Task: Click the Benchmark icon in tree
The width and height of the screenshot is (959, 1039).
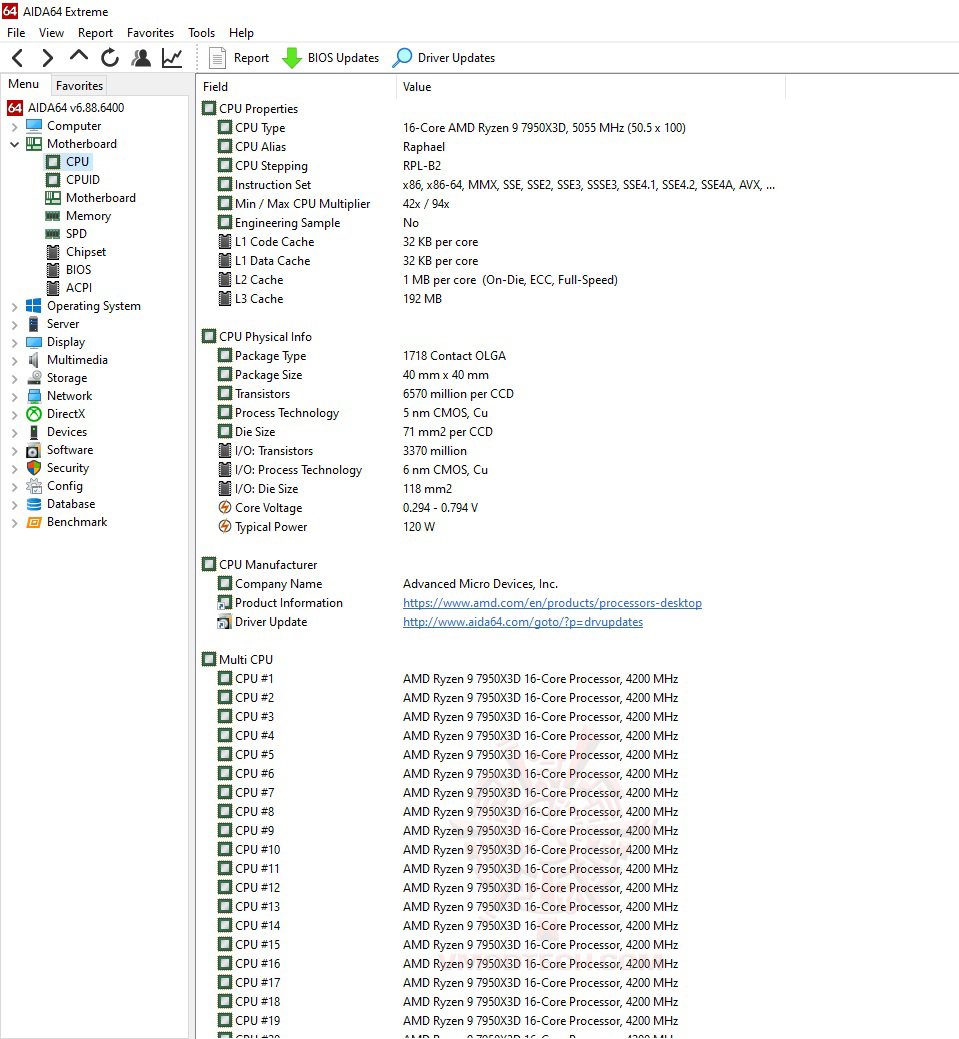Action: click(34, 522)
